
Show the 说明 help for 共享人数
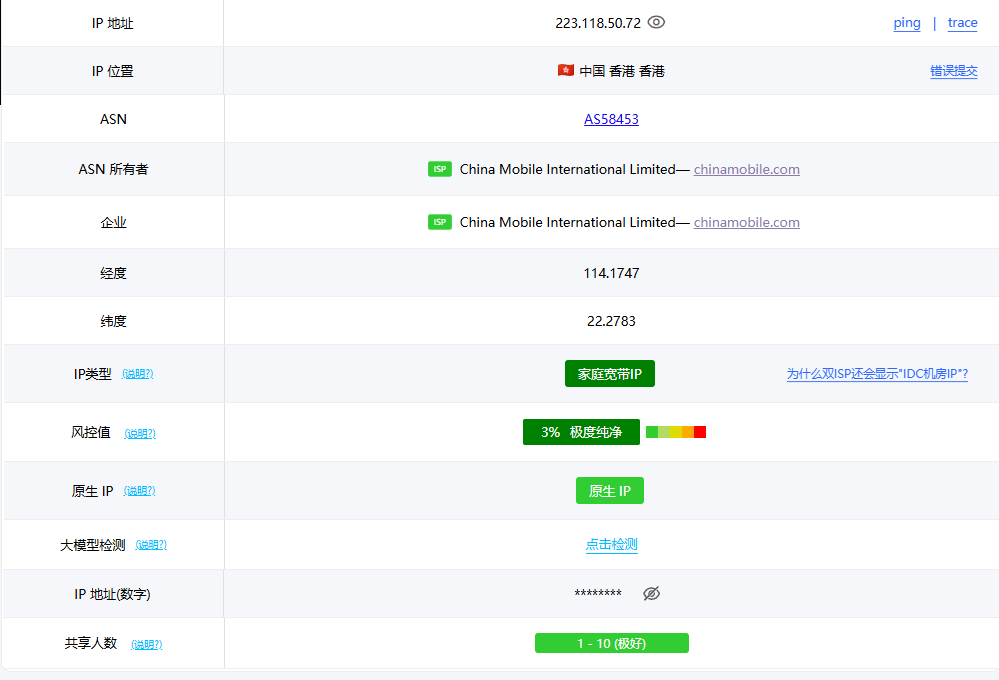146,645
